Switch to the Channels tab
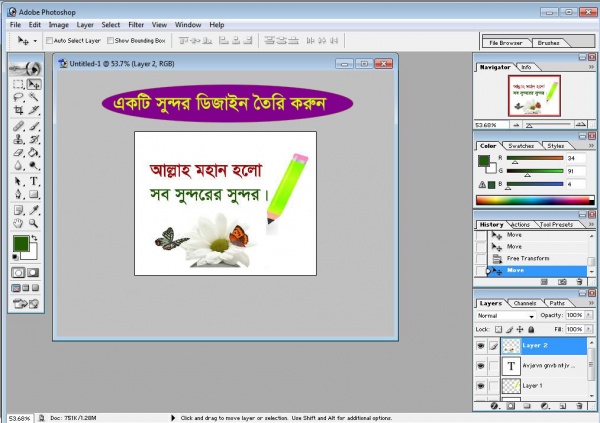Image resolution: width=600 pixels, height=423 pixels. point(524,302)
